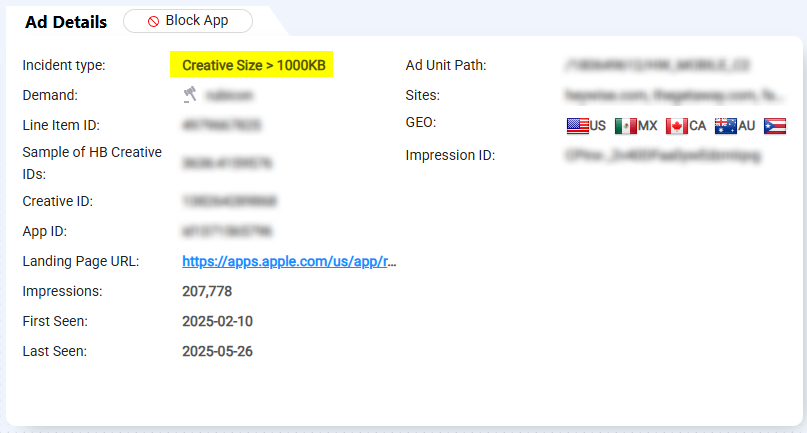Open the apps.apple.com landing page link
This screenshot has width=807, height=433.
coord(289,262)
